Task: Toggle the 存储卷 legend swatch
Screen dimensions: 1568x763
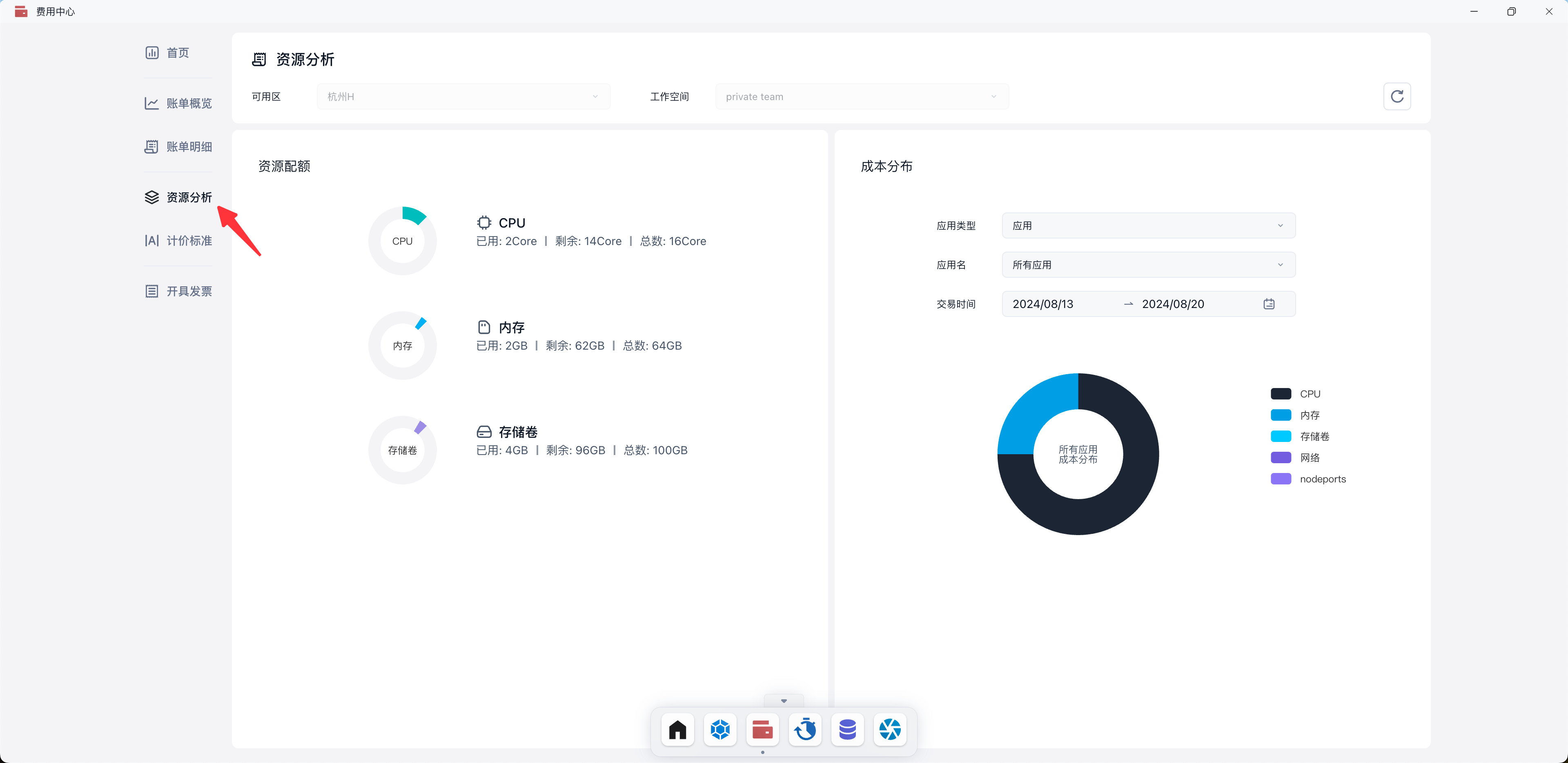Action: [1281, 437]
